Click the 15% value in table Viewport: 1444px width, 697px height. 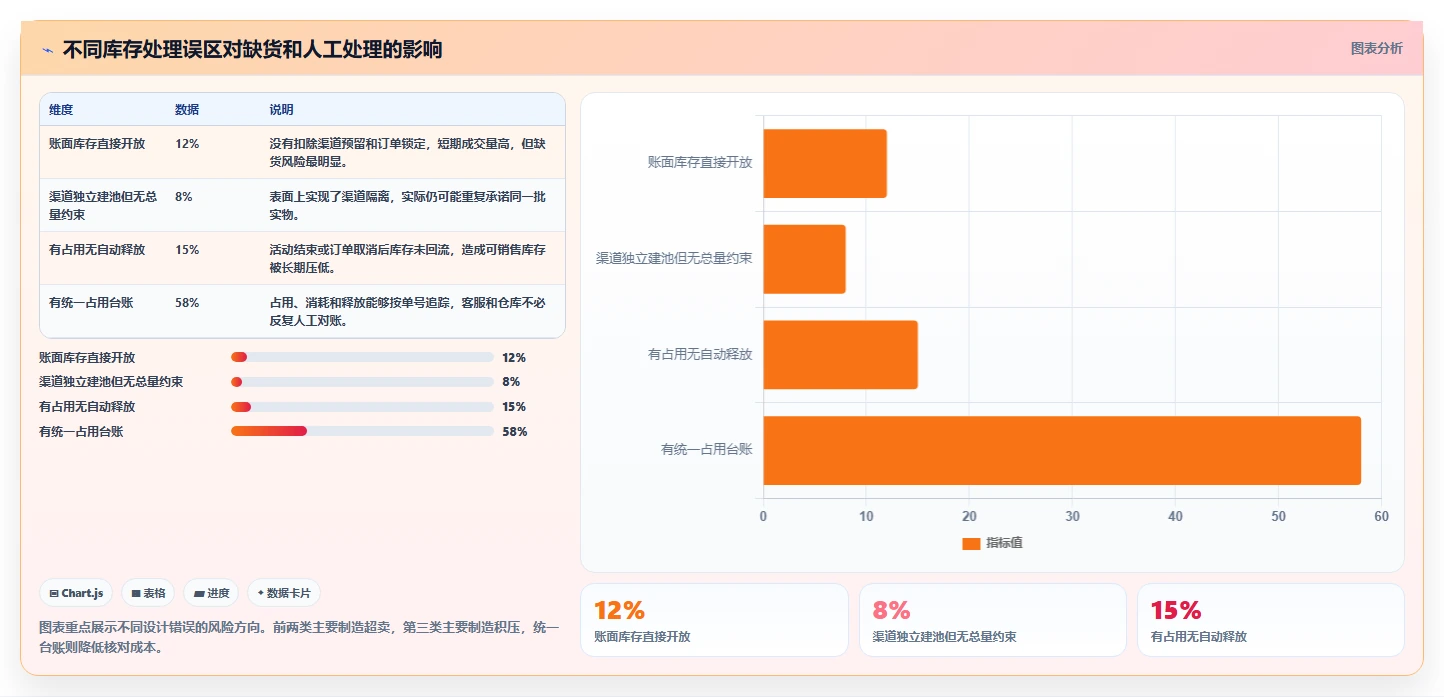(x=187, y=249)
